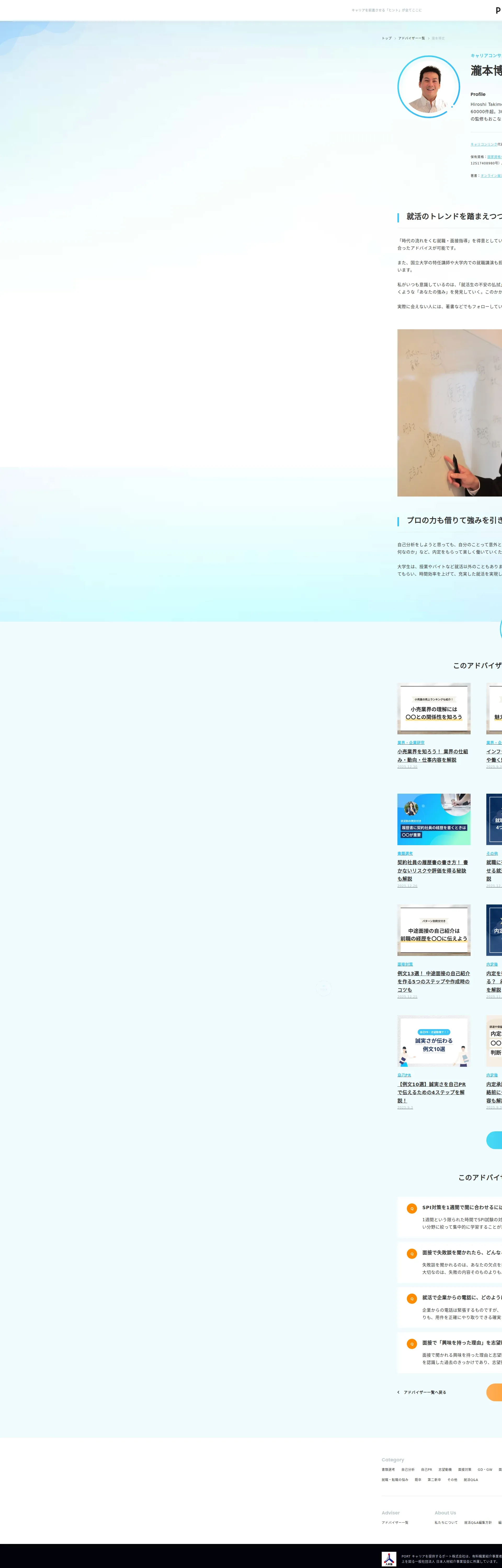Open the whiteboard photo in the article
Viewport: 502px width, 1568px height.
pyautogui.click(x=450, y=413)
